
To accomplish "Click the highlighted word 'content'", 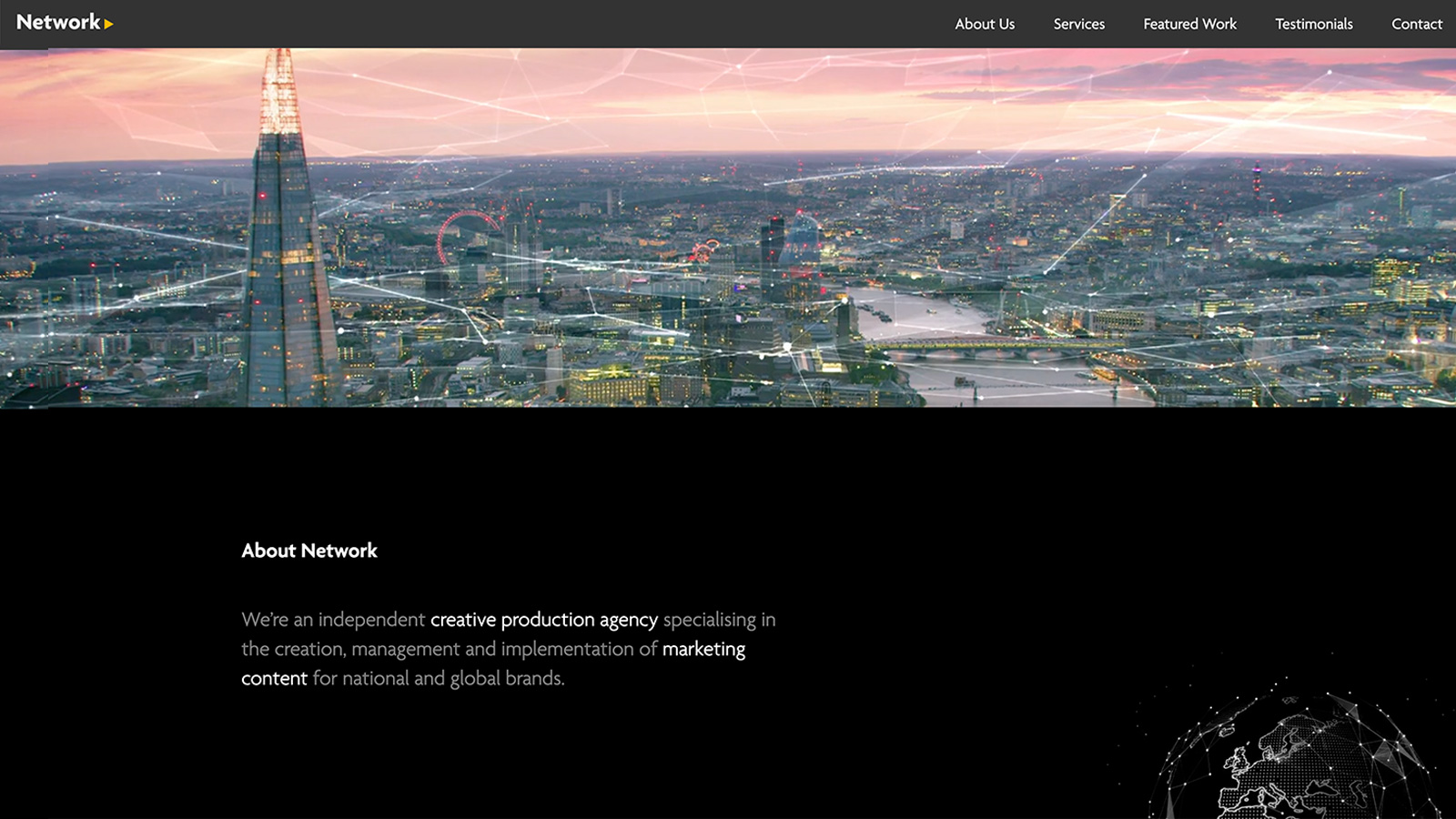I will (274, 678).
